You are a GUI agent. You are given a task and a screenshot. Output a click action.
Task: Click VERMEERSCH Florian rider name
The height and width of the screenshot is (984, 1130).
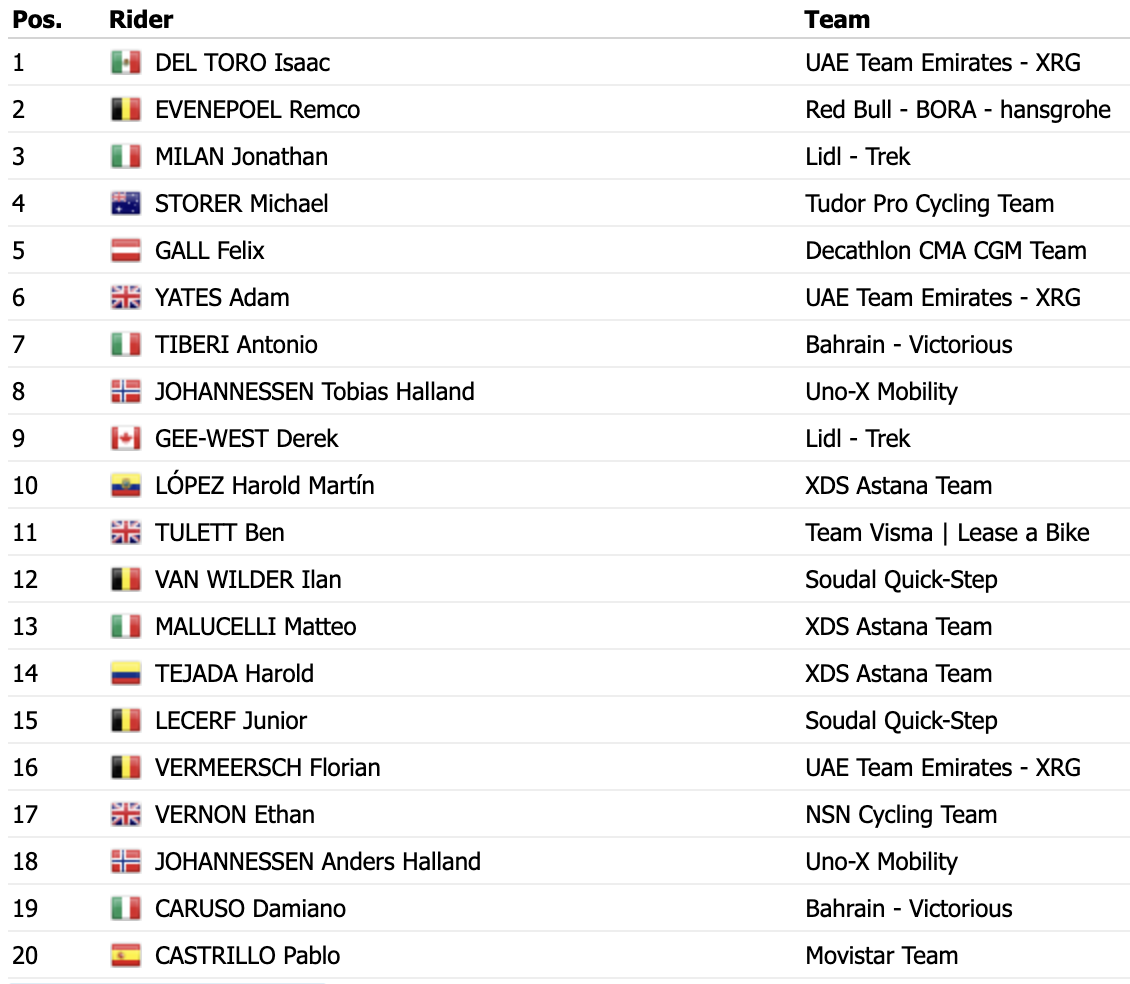pos(267,768)
